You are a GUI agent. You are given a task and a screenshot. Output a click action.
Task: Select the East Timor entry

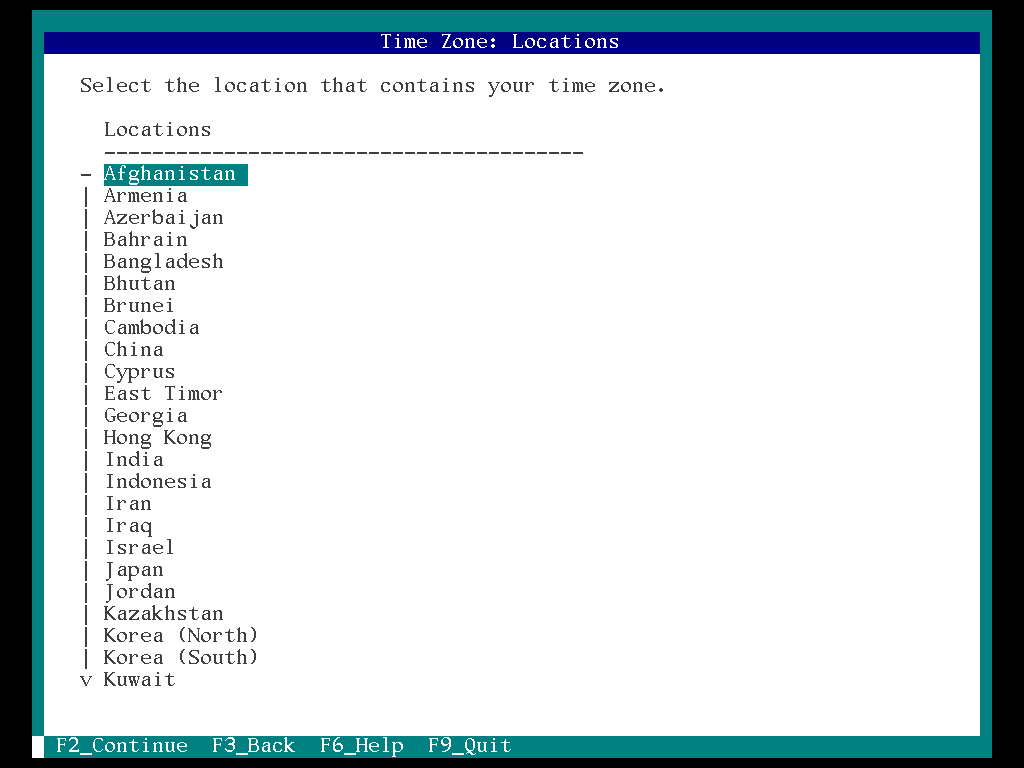coord(163,394)
